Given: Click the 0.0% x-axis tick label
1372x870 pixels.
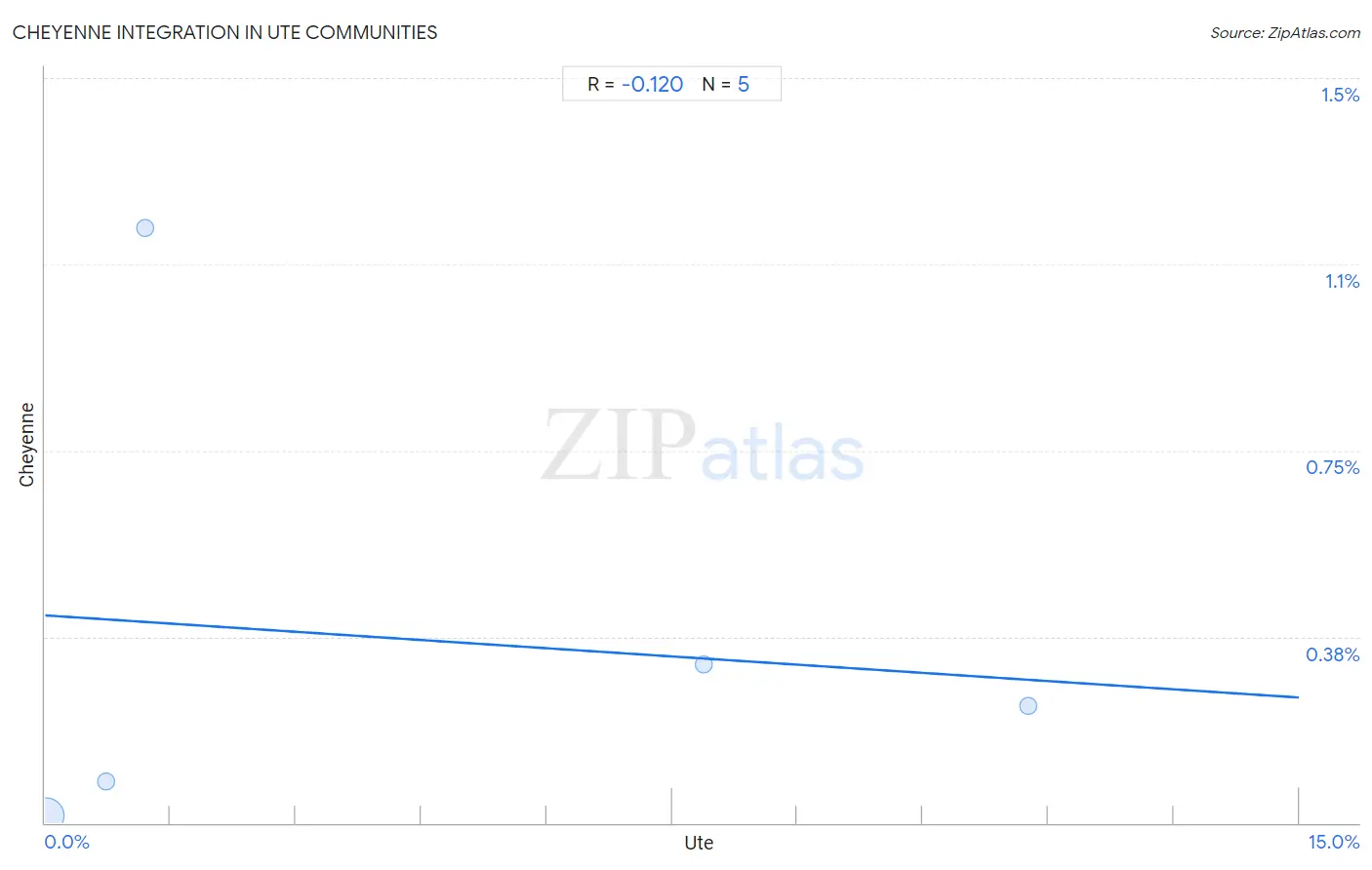Looking at the screenshot, I should (67, 842).
